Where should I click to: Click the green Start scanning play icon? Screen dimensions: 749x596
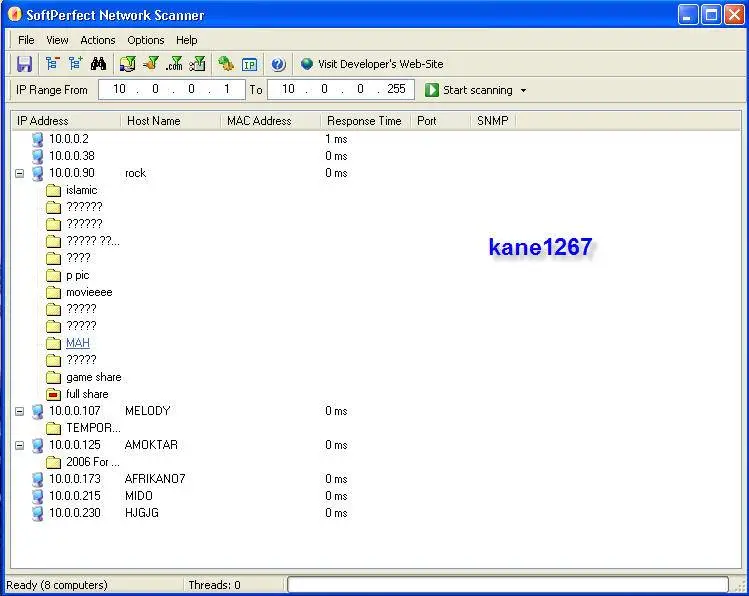tap(431, 90)
